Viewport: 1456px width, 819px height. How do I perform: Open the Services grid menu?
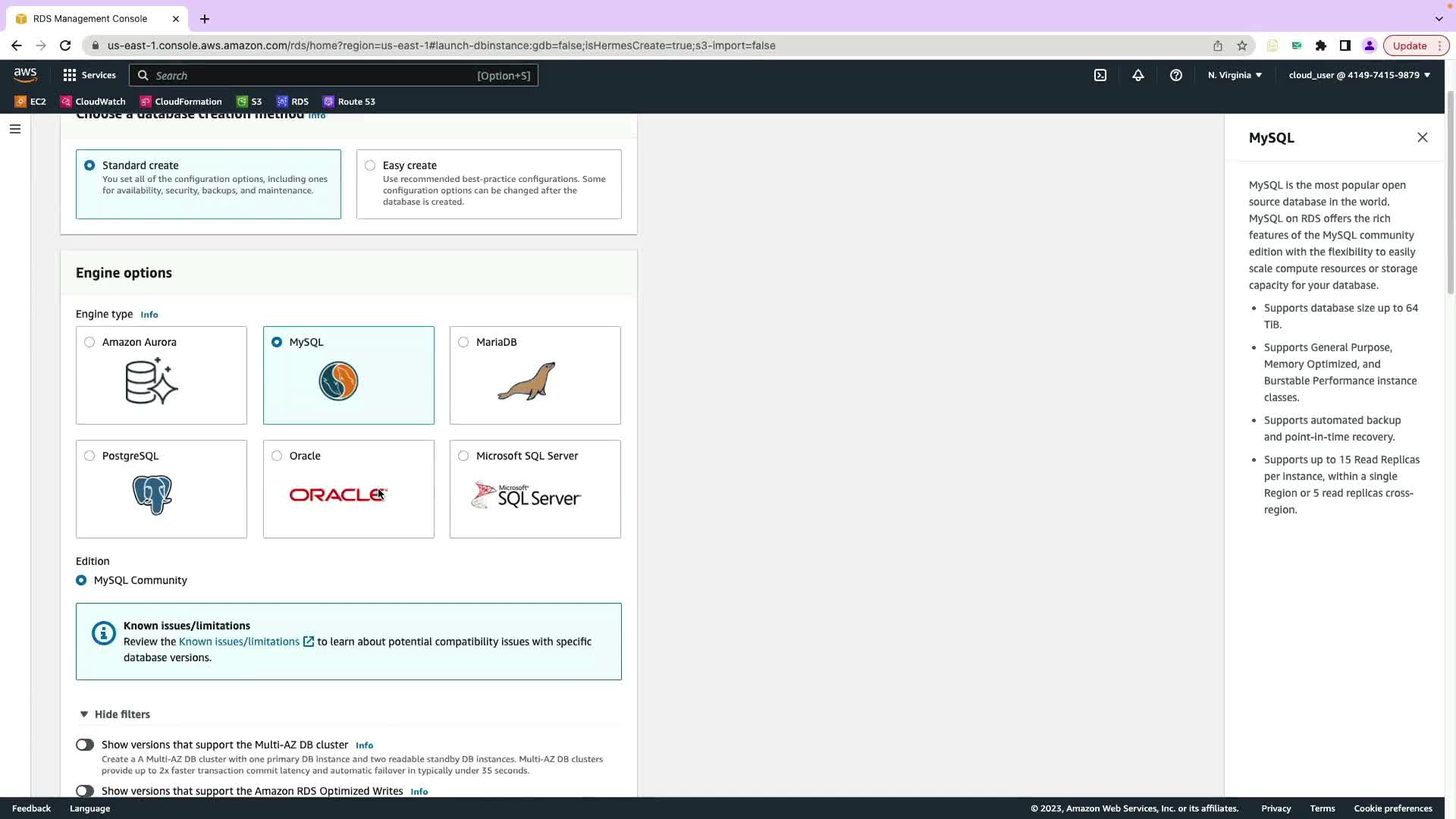(89, 75)
